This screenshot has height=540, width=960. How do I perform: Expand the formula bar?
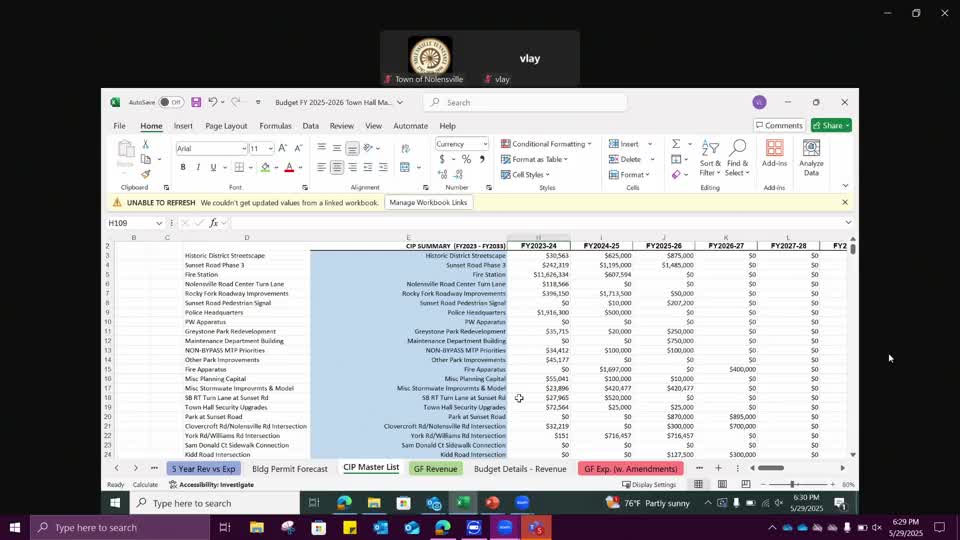848,223
